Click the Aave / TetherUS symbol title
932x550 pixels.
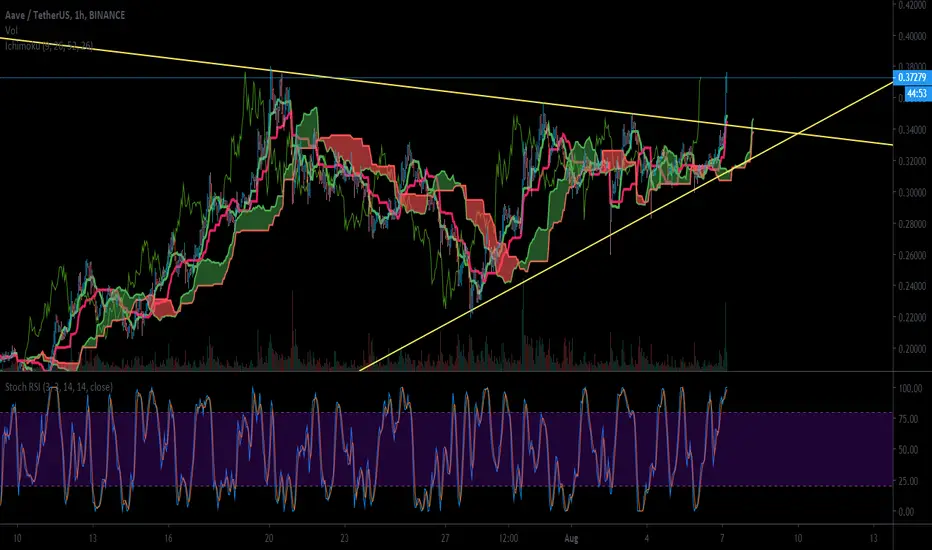tap(65, 15)
